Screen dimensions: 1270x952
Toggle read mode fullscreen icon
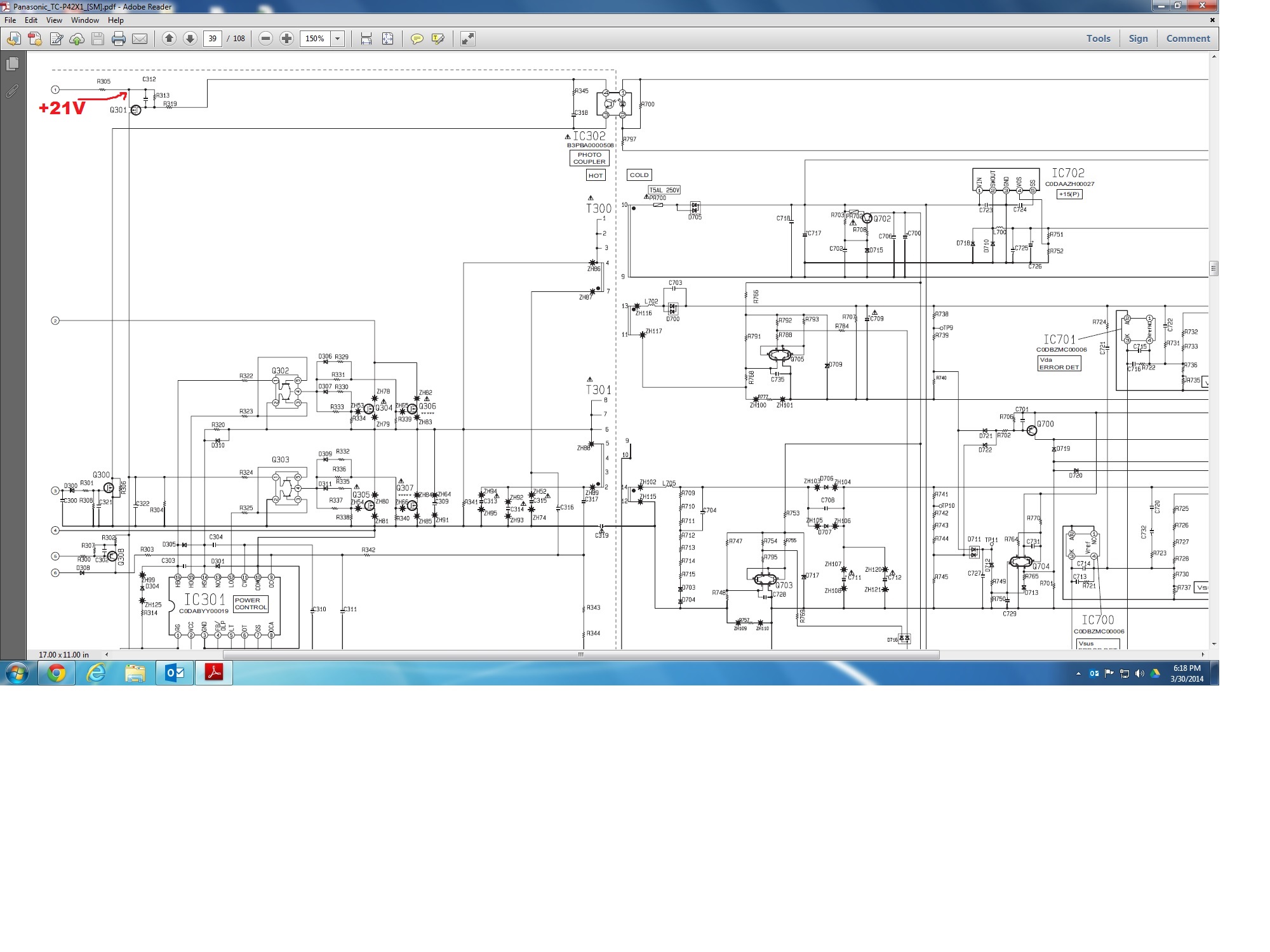[467, 39]
